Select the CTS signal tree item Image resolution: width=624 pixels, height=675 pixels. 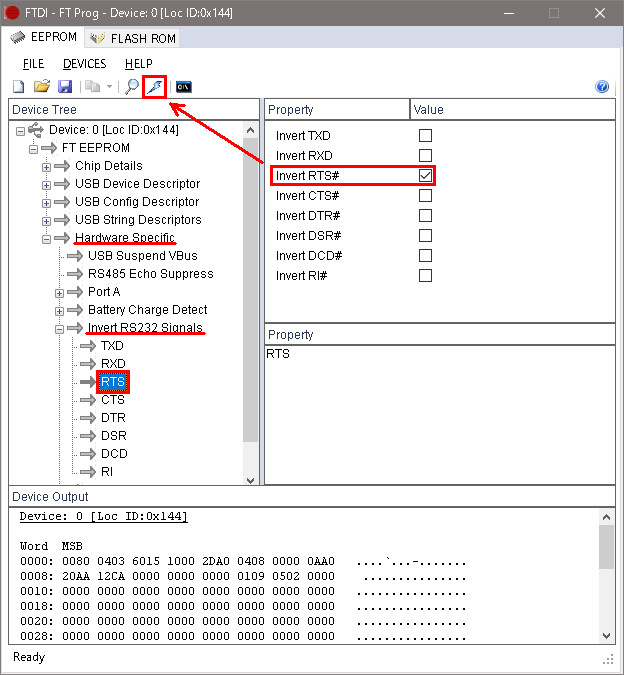113,400
